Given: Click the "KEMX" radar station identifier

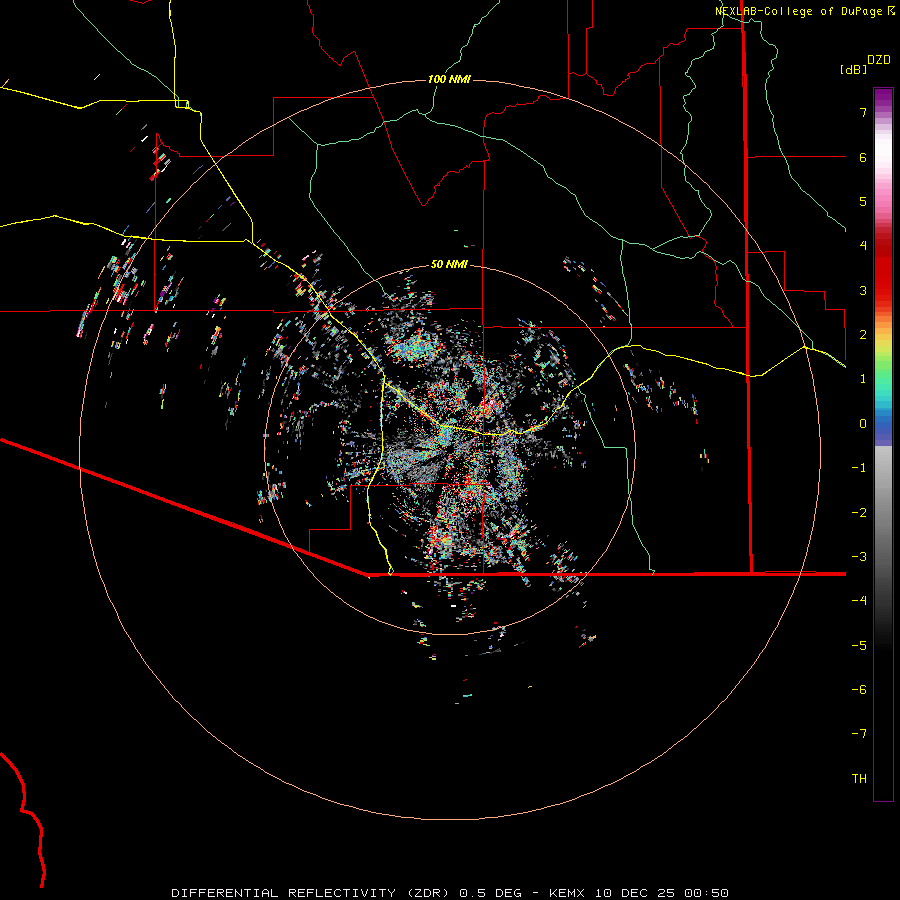Looking at the screenshot, I should pos(567,893).
